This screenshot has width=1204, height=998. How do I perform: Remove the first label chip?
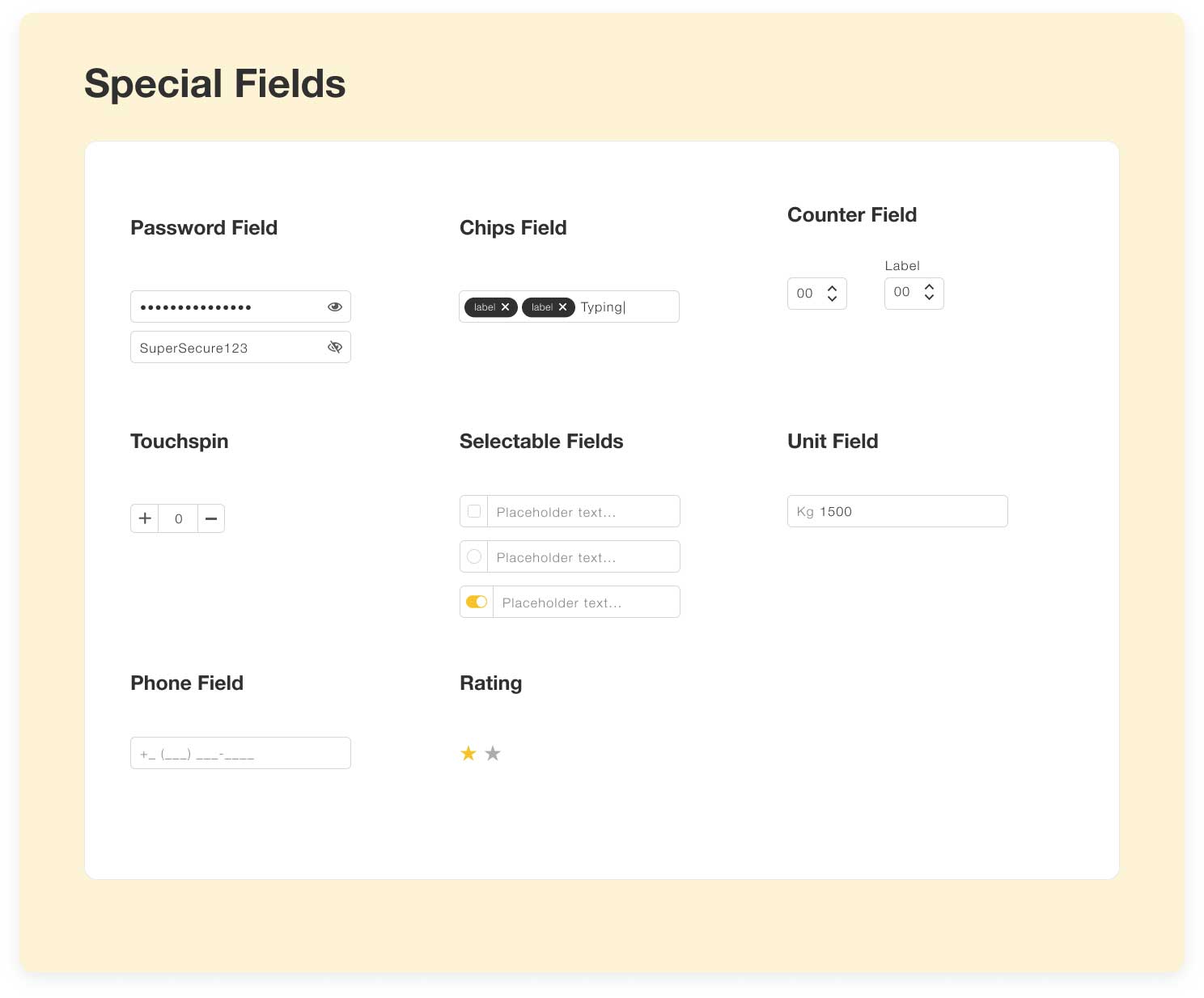[x=505, y=307]
